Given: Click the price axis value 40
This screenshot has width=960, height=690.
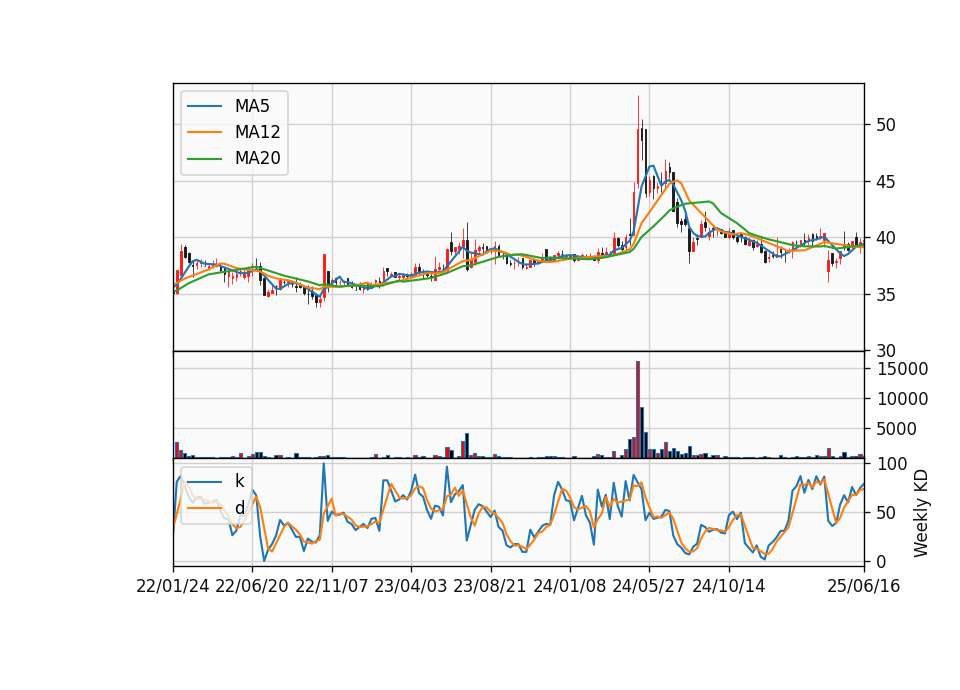Looking at the screenshot, I should [x=886, y=238].
